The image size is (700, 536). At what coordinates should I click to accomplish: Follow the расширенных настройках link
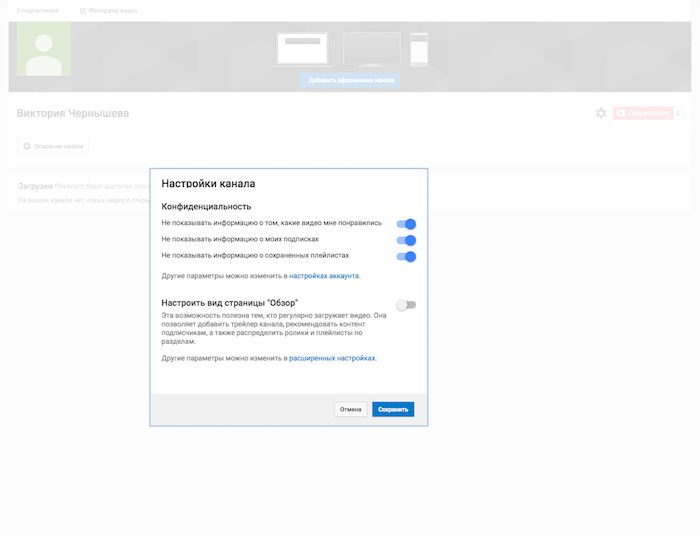pos(332,357)
